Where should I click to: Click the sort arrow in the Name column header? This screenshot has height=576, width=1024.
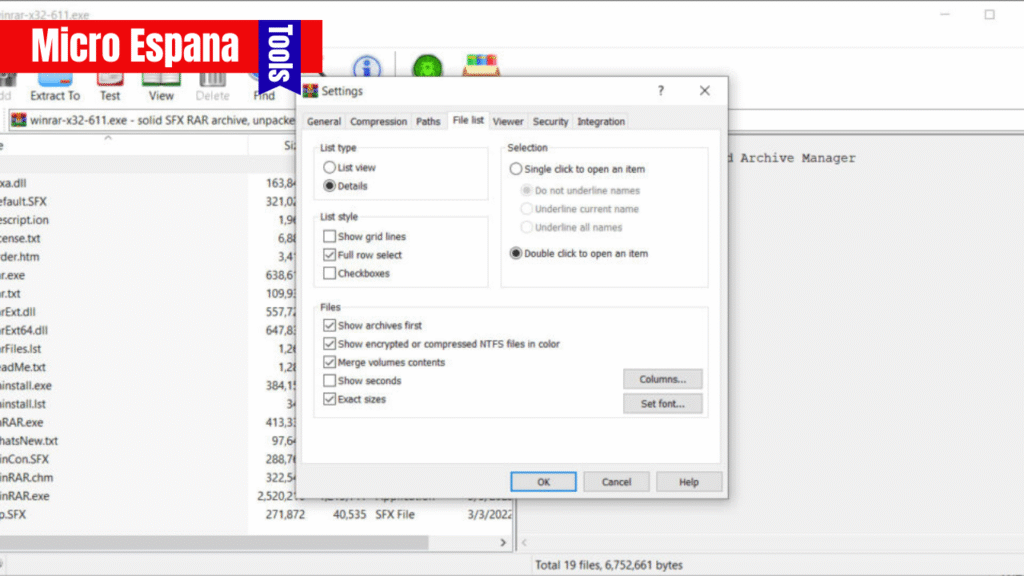click(x=108, y=138)
